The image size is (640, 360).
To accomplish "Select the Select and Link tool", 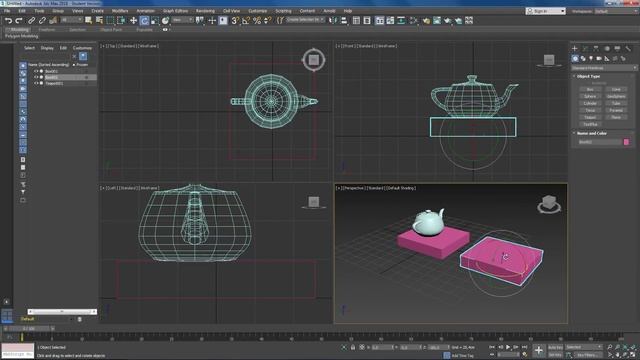I will pyautogui.click(x=31, y=20).
